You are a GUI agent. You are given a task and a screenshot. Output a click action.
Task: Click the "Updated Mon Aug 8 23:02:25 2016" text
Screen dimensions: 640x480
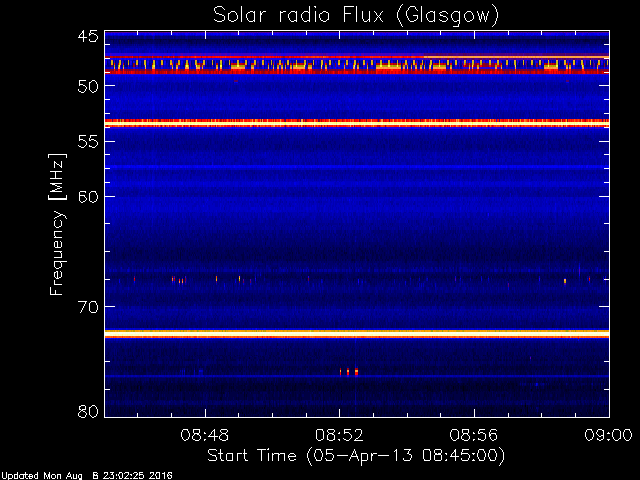click(x=87, y=476)
